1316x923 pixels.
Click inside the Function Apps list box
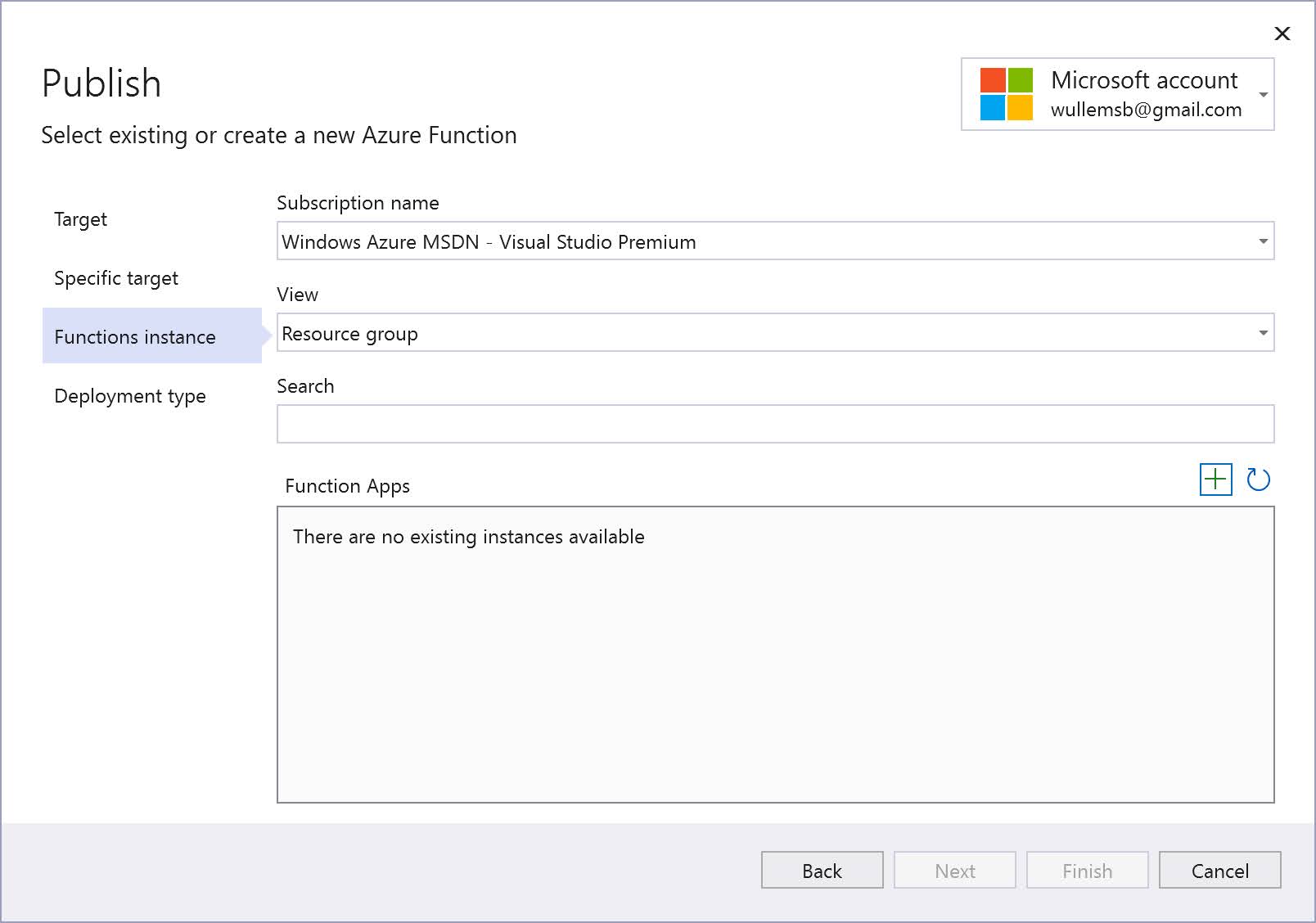[x=775, y=655]
